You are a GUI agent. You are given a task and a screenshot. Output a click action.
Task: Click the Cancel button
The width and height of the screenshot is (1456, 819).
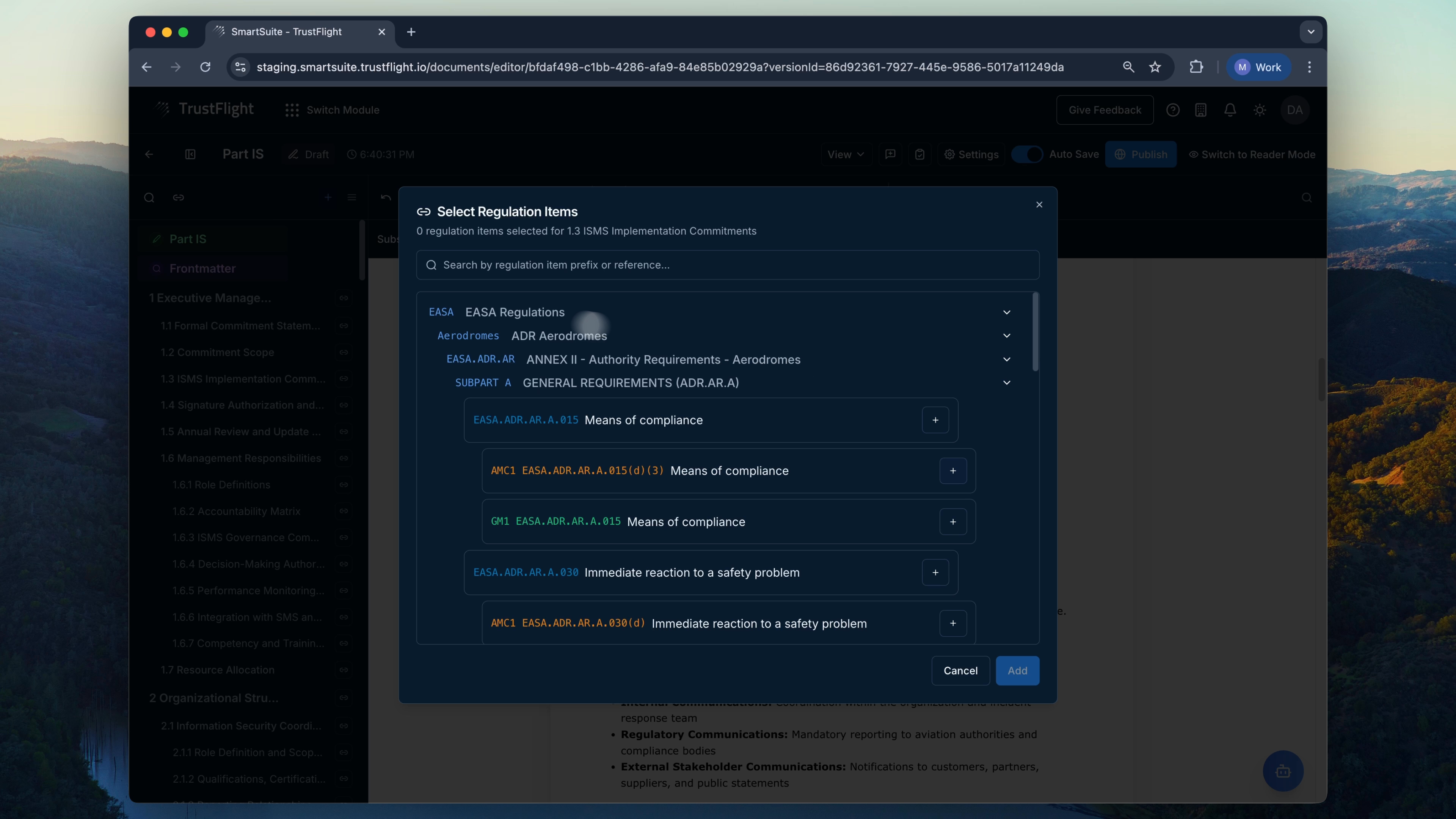click(960, 670)
